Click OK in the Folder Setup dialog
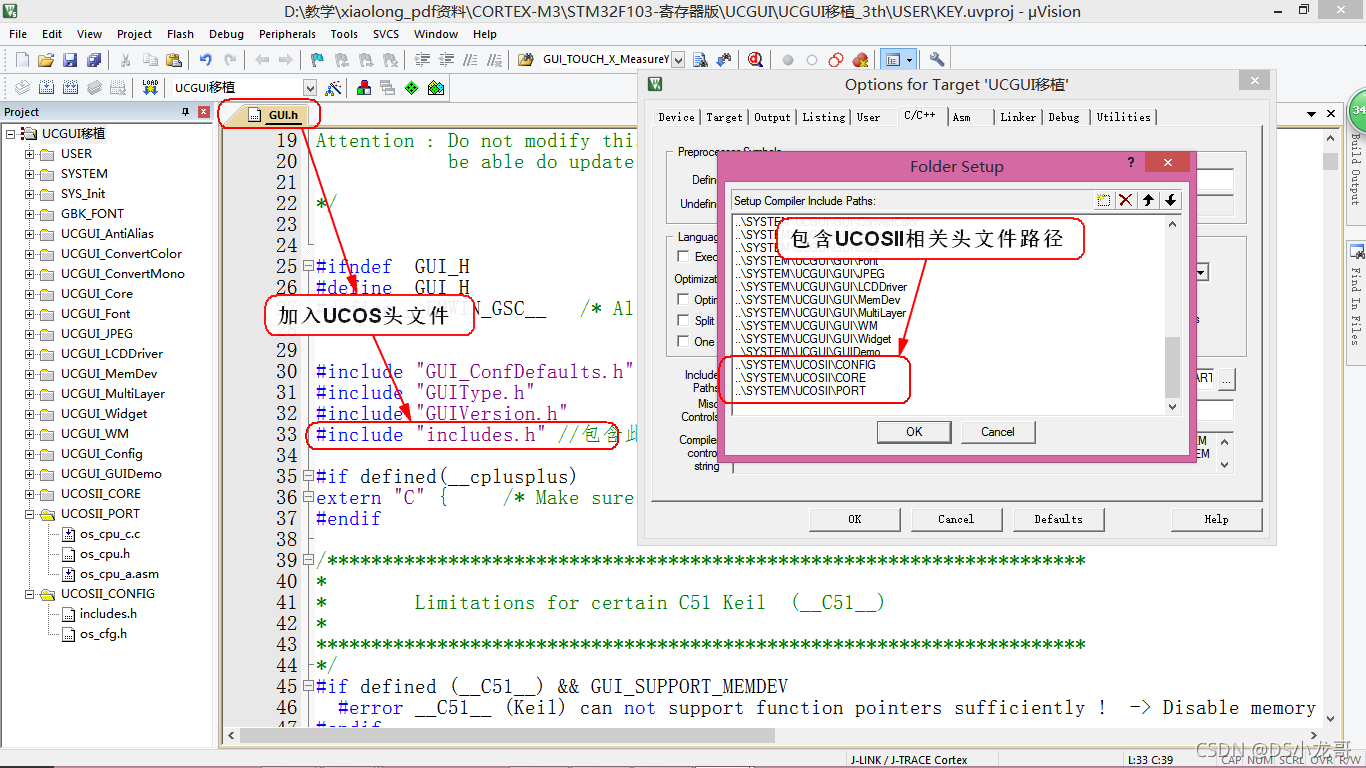The width and height of the screenshot is (1366, 768). click(913, 431)
